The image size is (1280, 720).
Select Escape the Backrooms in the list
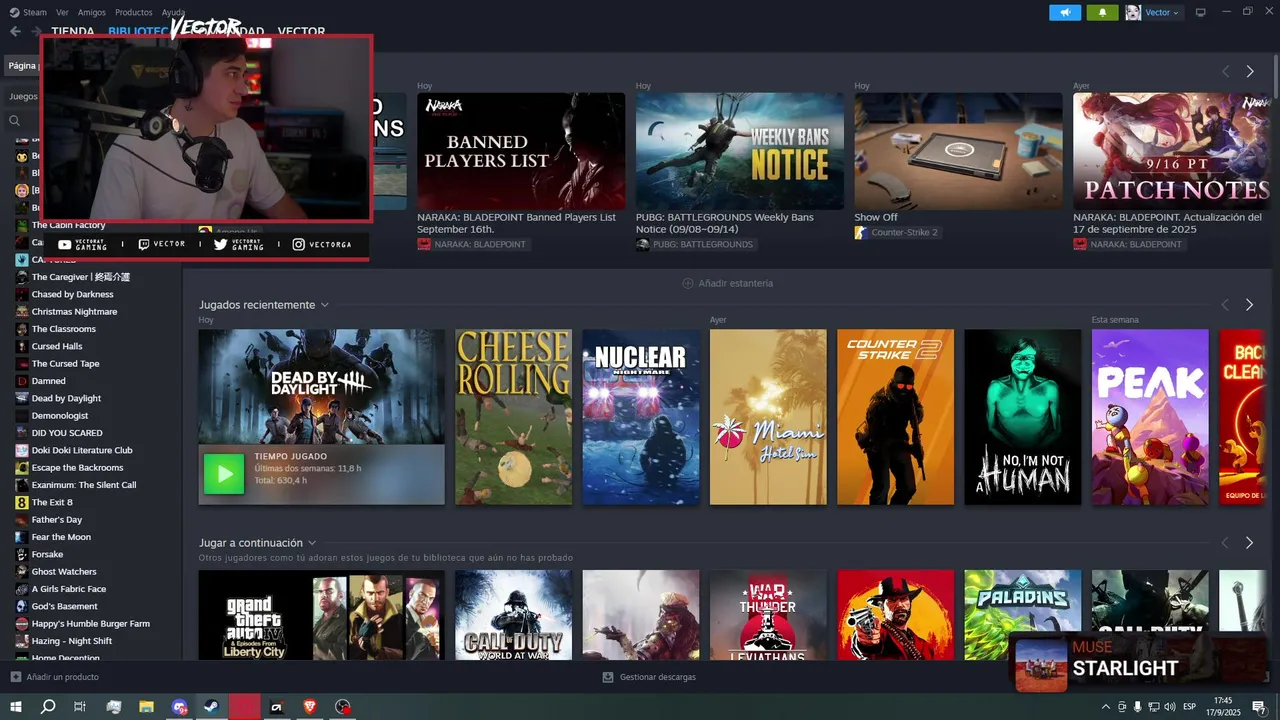77,467
